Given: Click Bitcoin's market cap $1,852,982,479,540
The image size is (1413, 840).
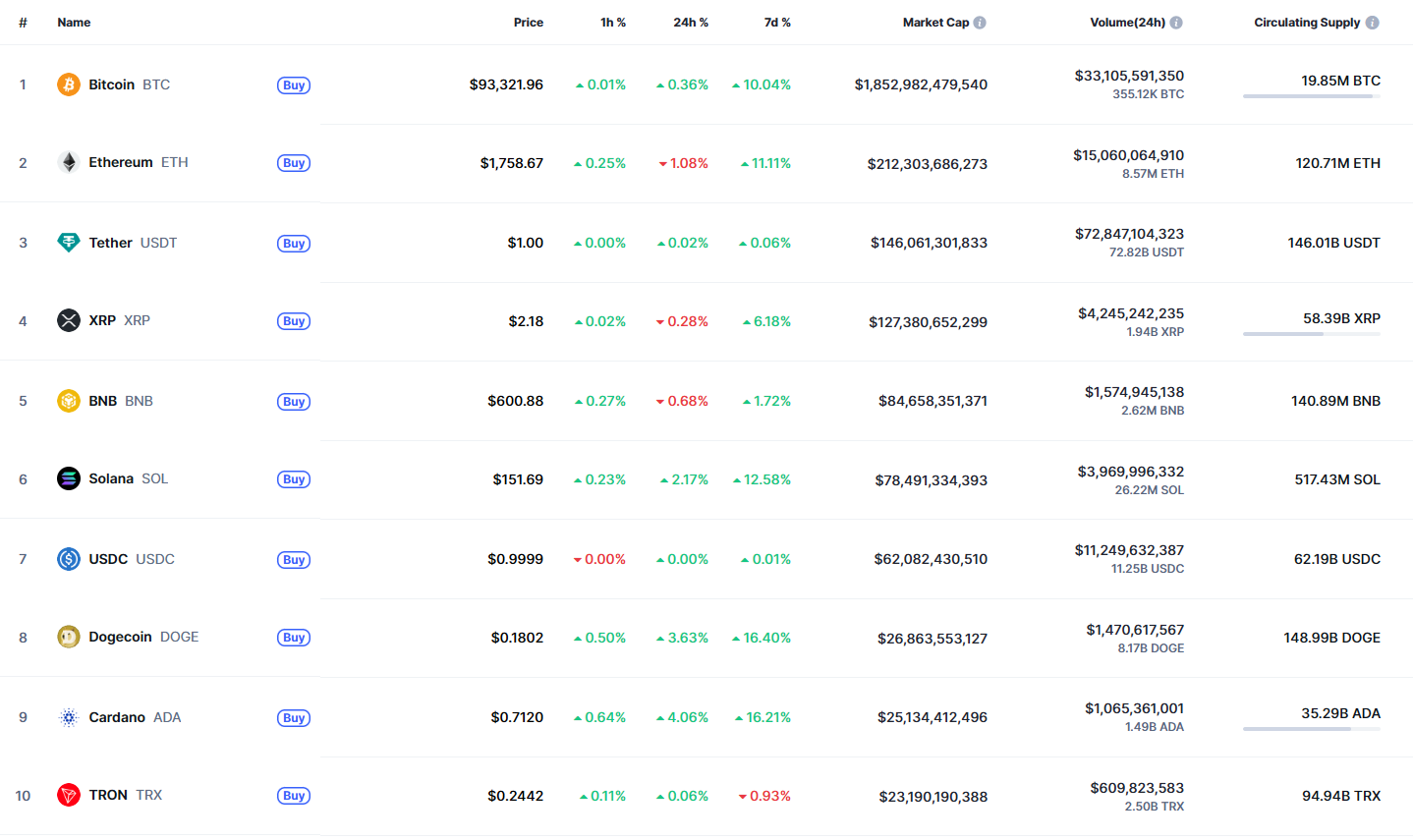Looking at the screenshot, I should pyautogui.click(x=921, y=84).
